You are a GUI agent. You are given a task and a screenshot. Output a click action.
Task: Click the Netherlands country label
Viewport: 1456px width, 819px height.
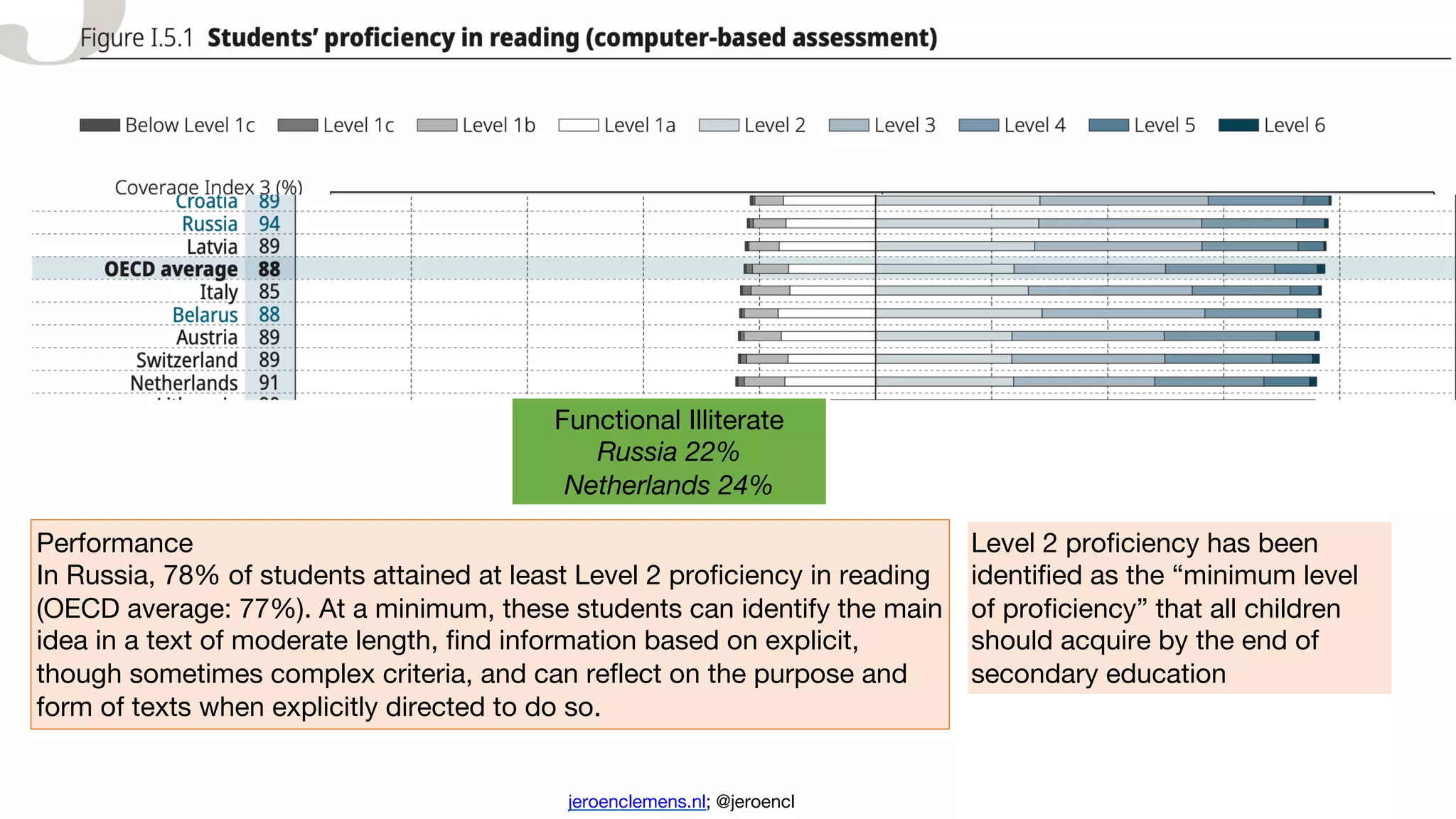pyautogui.click(x=183, y=383)
